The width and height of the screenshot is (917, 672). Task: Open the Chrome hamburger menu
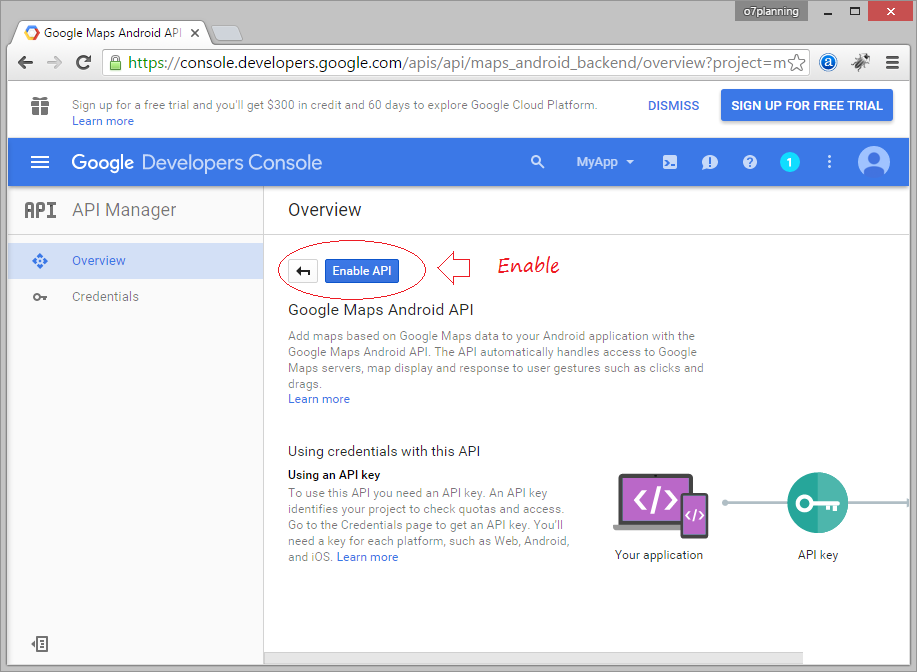click(892, 62)
